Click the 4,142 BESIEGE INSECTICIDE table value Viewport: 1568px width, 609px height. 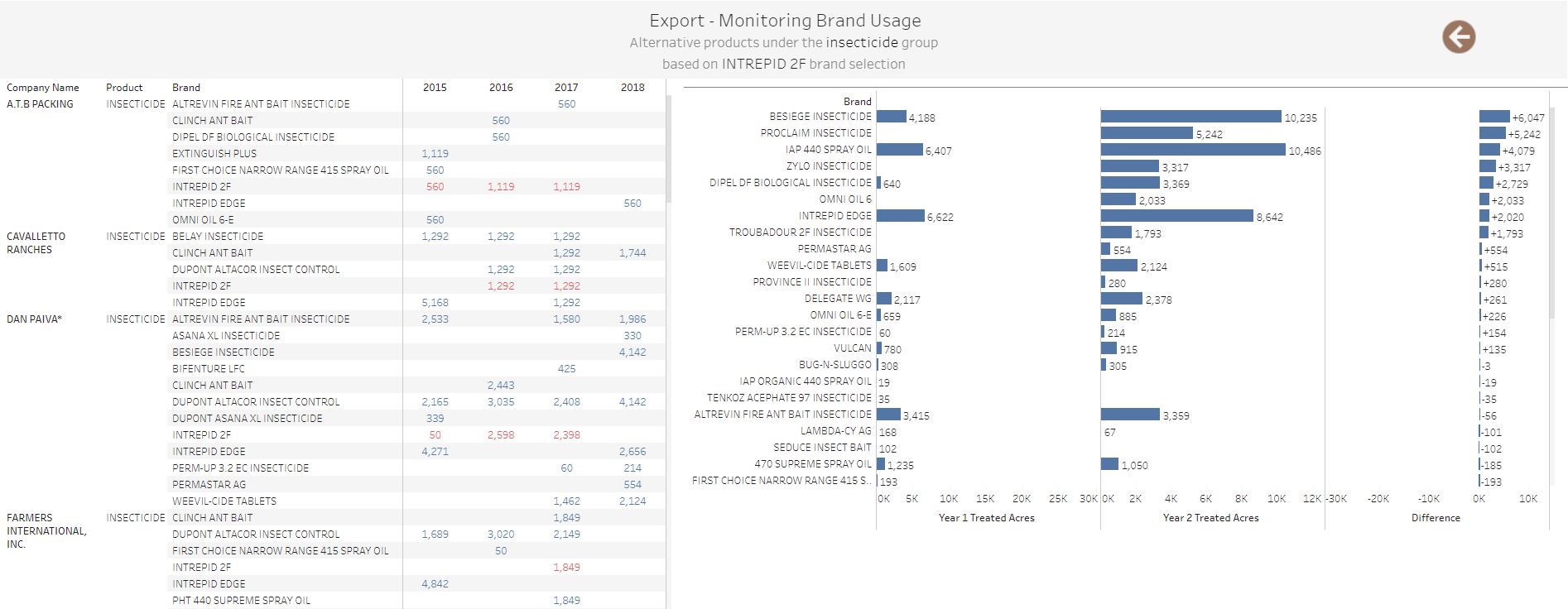click(x=632, y=352)
